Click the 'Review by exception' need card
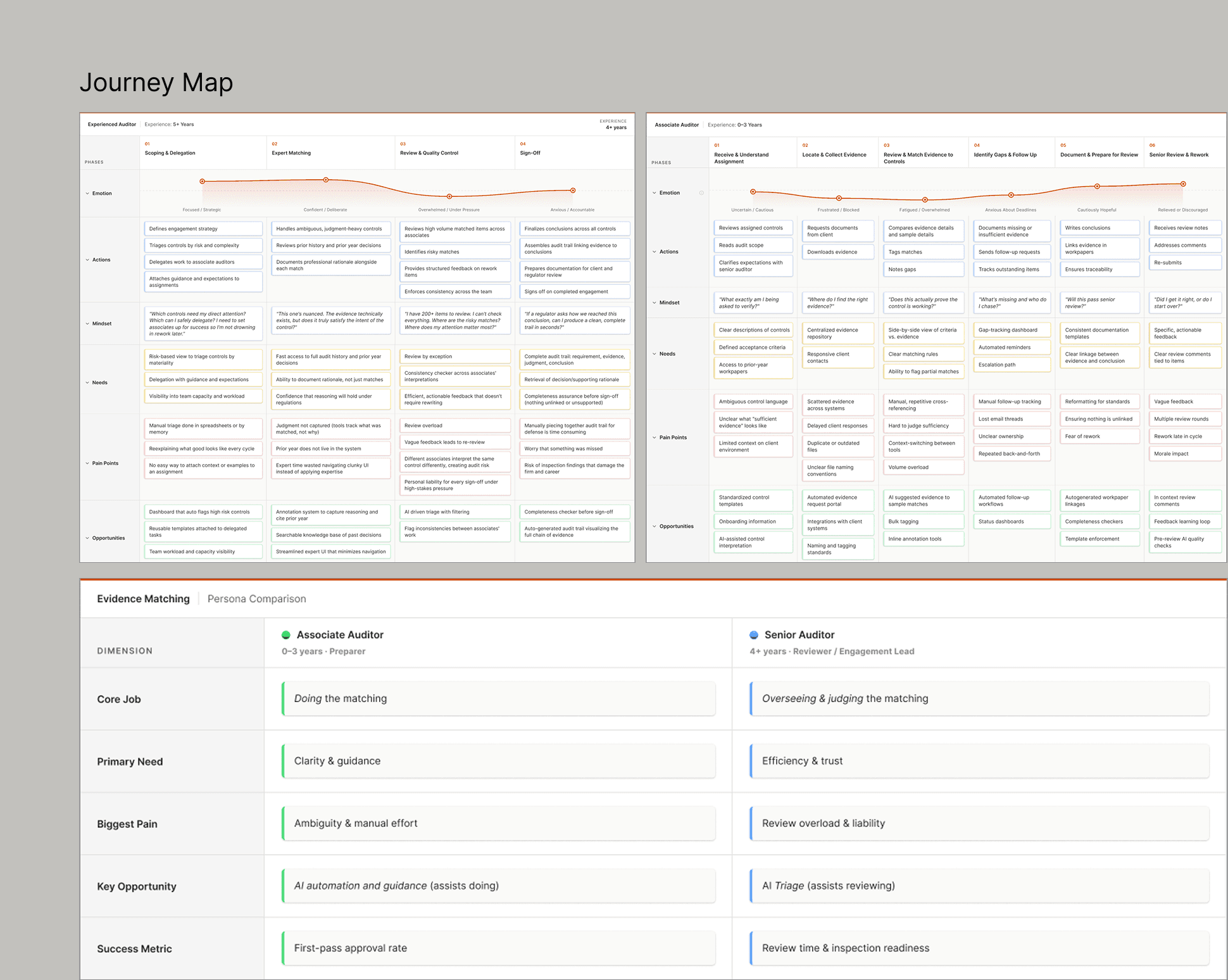This screenshot has width=1228, height=980. (x=455, y=356)
